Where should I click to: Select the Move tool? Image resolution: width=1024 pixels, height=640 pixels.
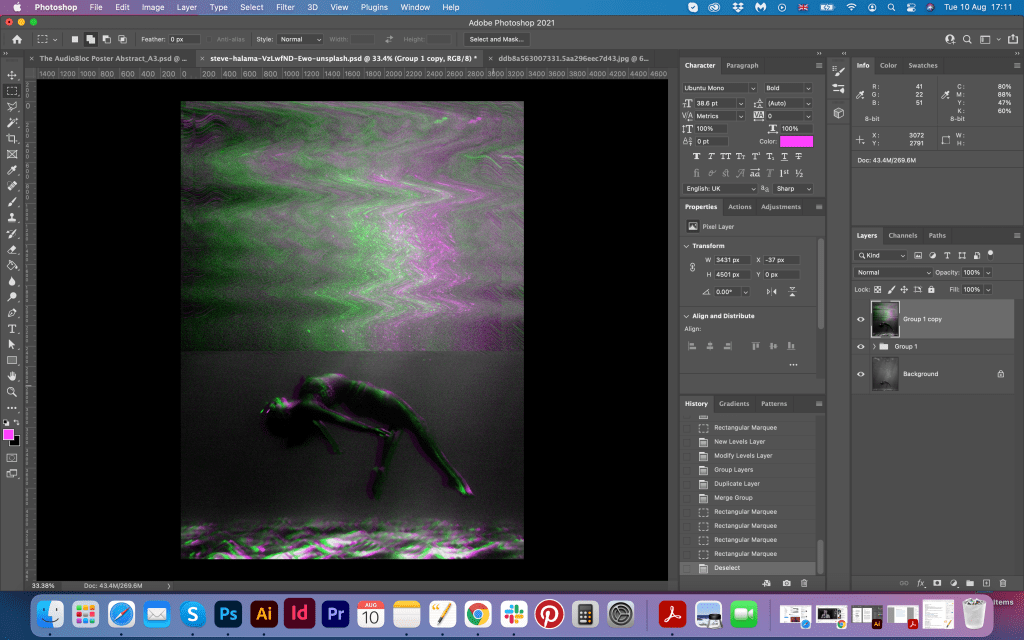coord(12,75)
